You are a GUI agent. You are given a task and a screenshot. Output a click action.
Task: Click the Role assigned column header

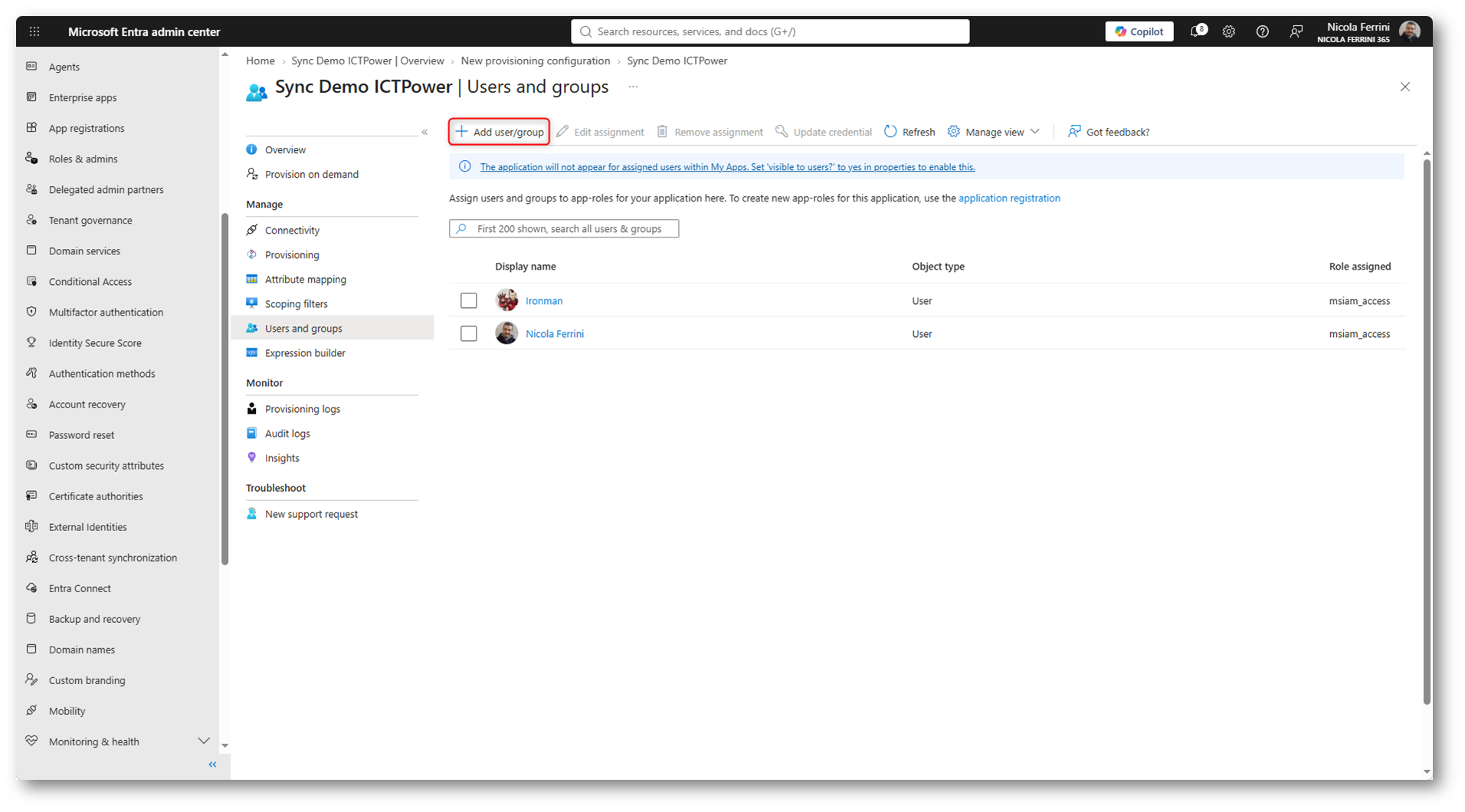click(x=1360, y=267)
